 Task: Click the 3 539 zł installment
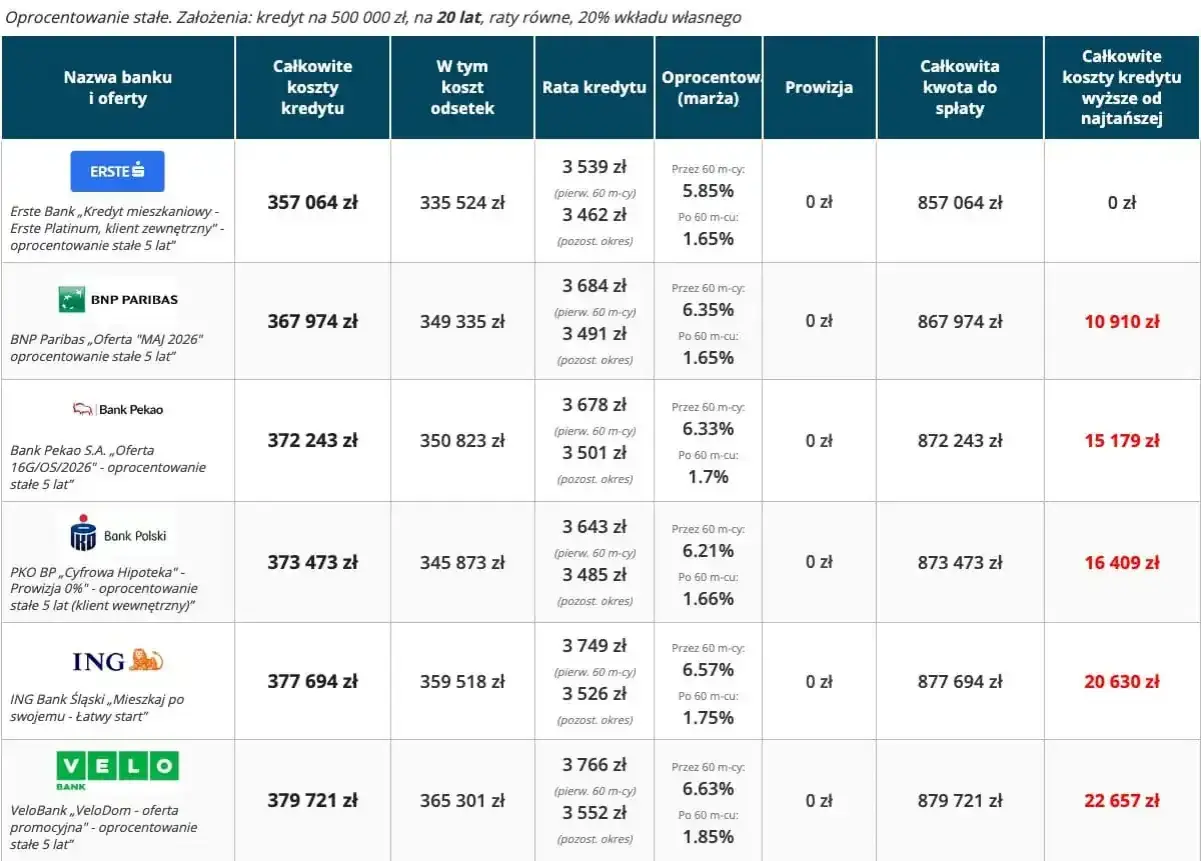pos(595,166)
